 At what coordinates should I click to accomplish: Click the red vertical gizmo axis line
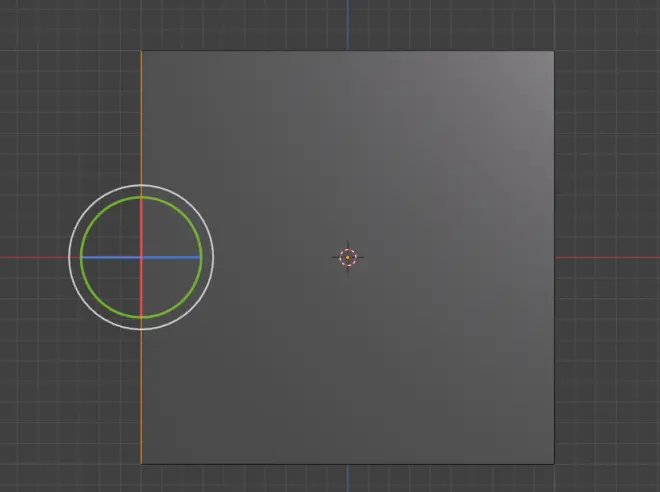[x=141, y=225]
